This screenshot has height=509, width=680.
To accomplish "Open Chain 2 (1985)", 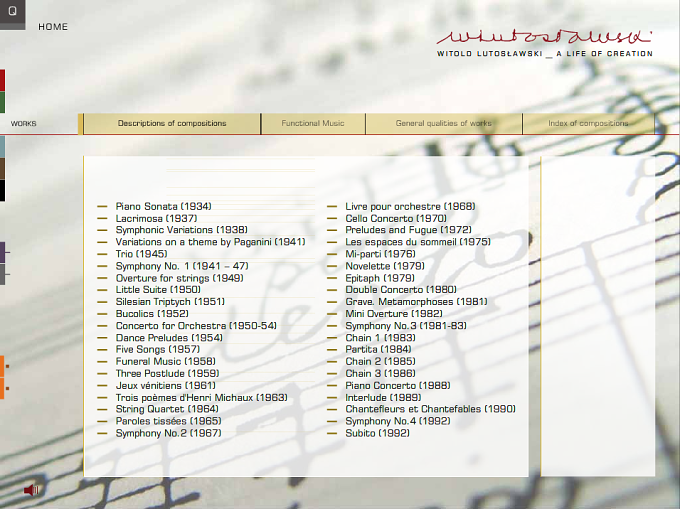I will point(380,362).
